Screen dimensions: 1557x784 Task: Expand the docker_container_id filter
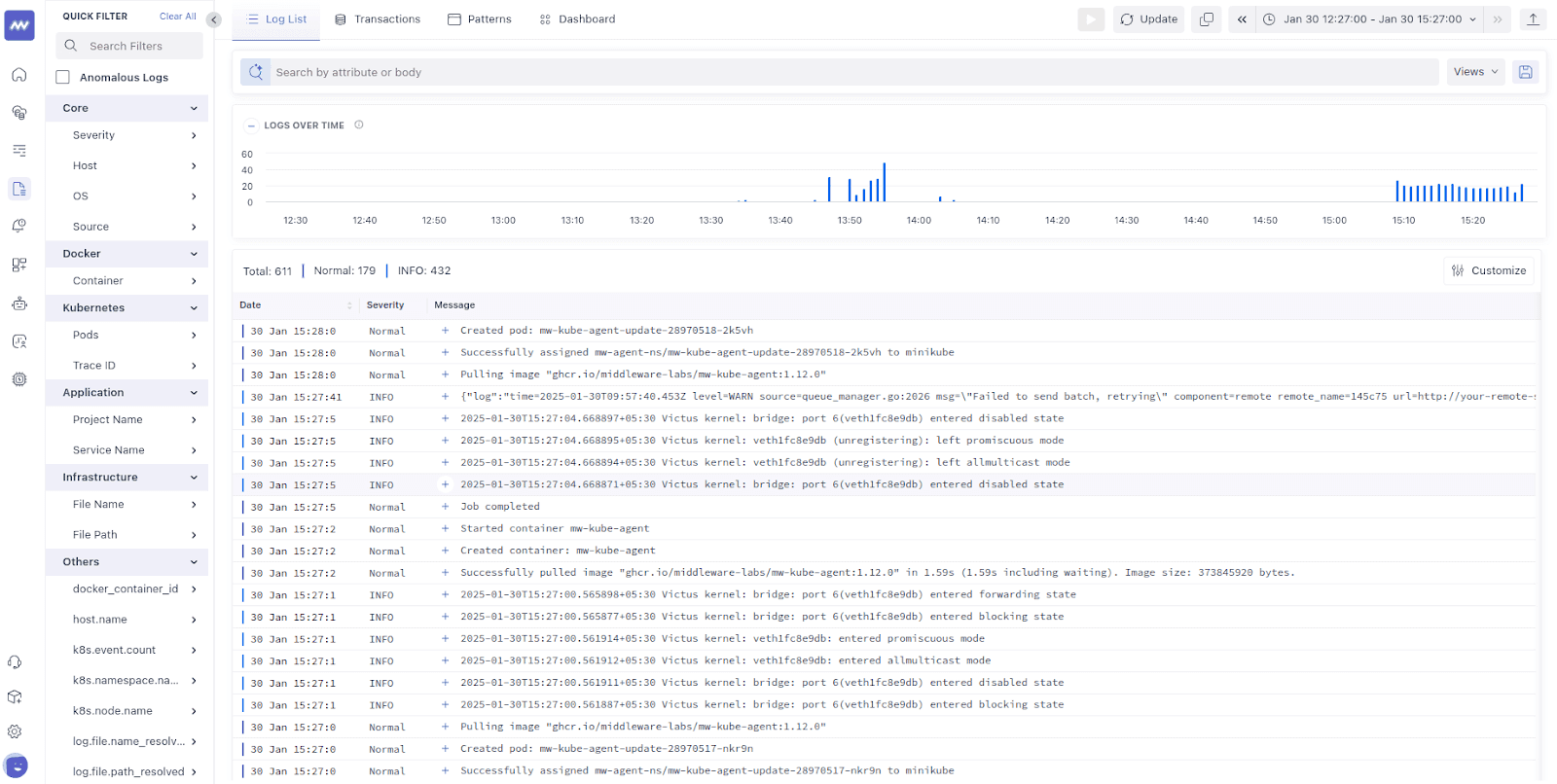pos(194,589)
